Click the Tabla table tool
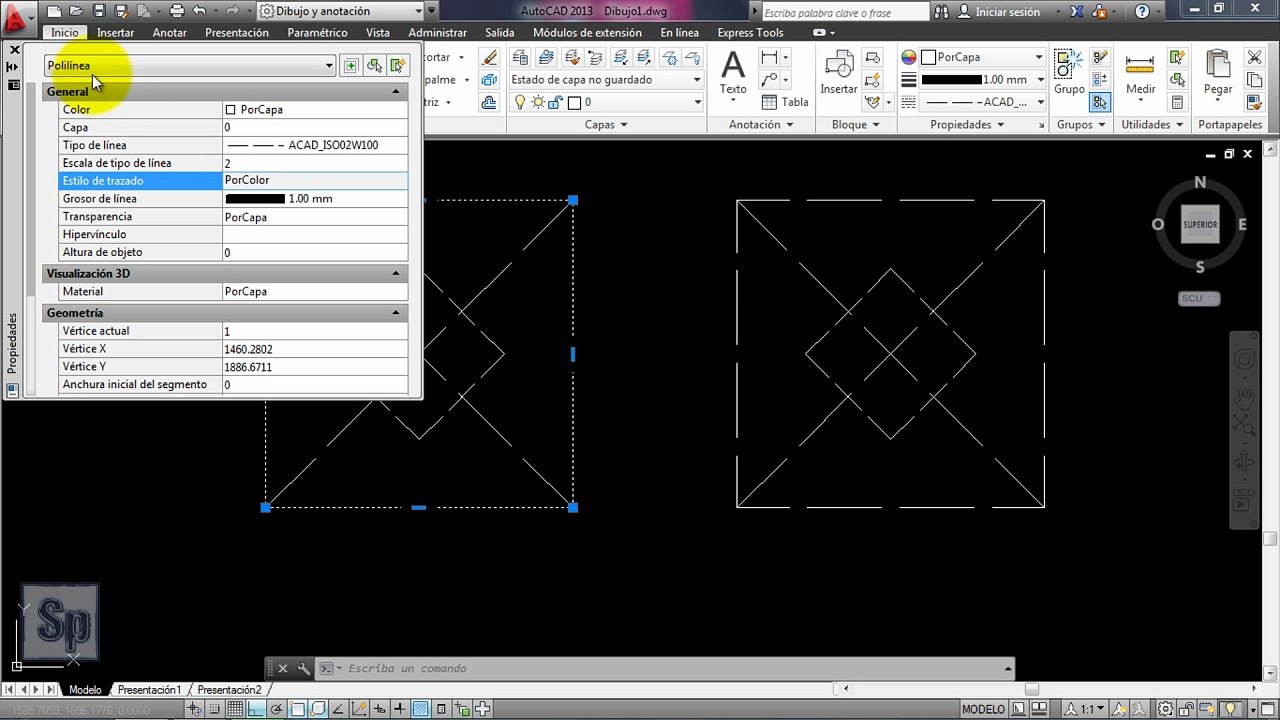The image size is (1280, 720). coord(785,102)
